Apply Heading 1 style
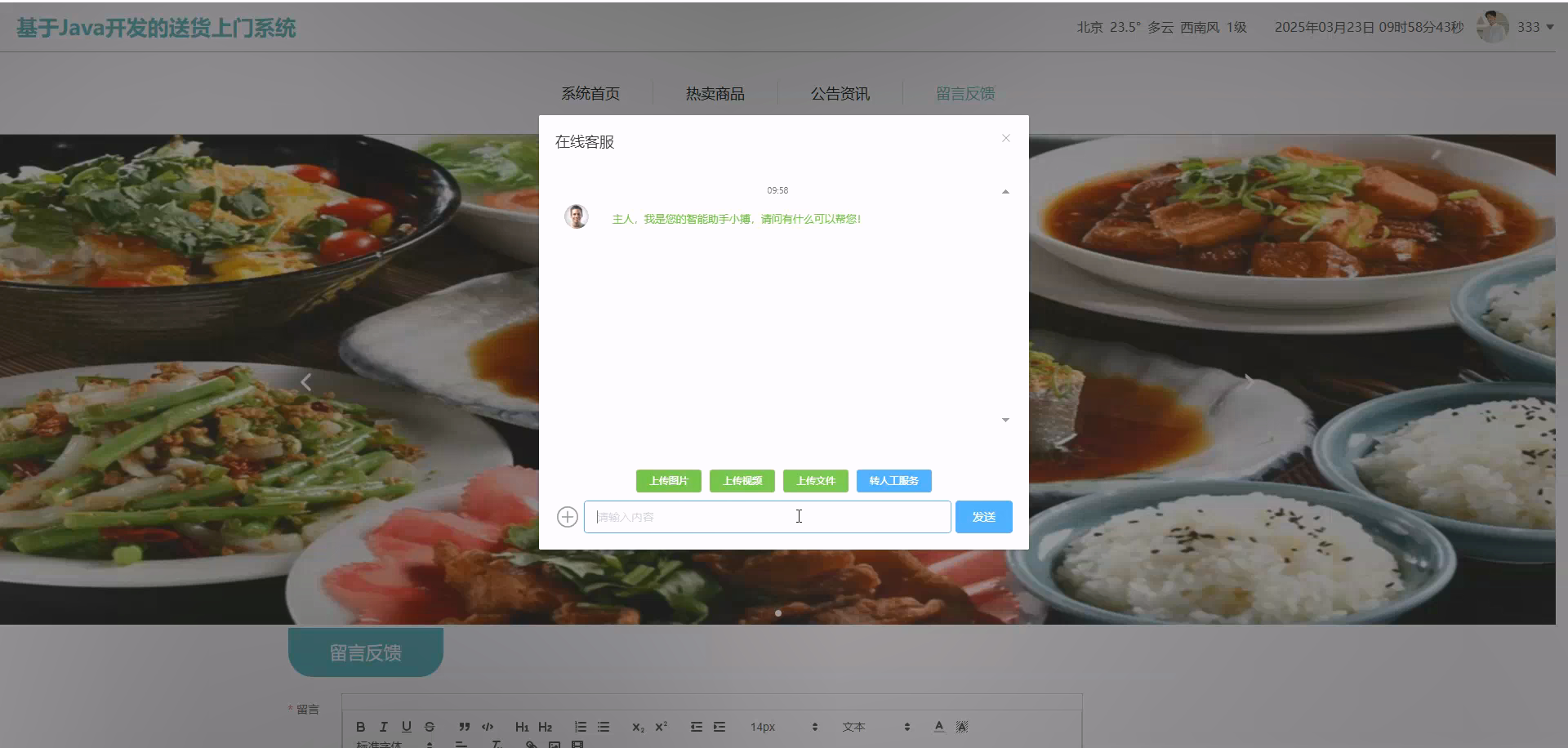 (522, 727)
